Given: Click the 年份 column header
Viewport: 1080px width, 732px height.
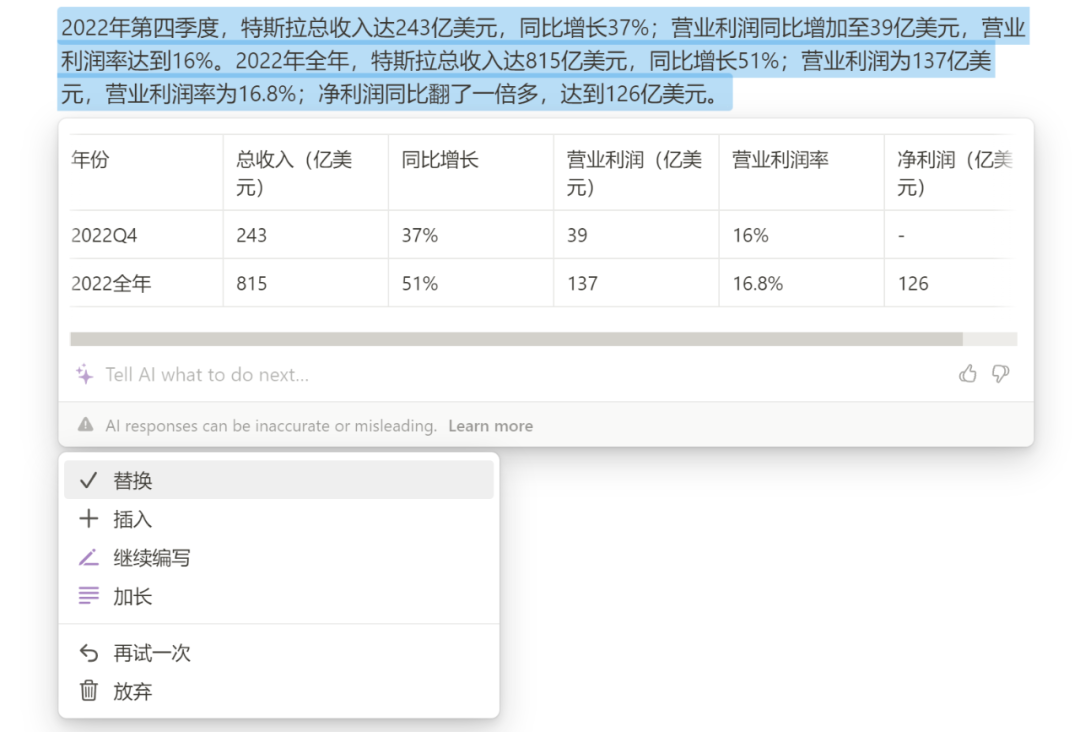Looking at the screenshot, I should click(x=146, y=172).
